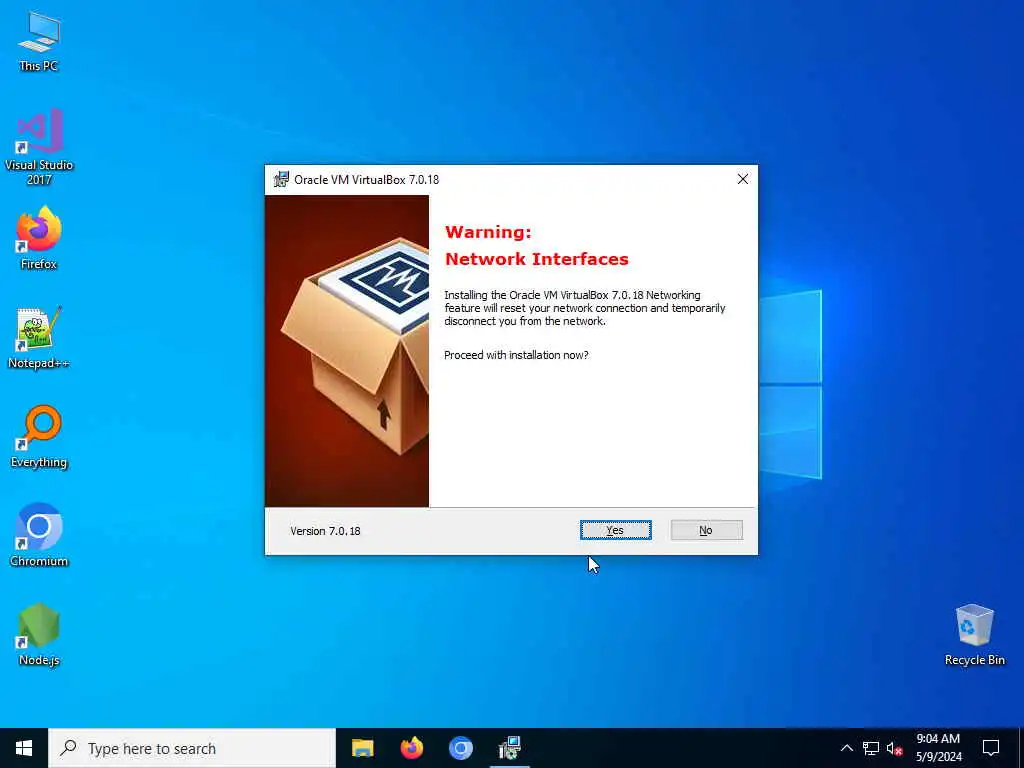This screenshot has width=1024, height=768.
Task: Select the Notepad++ desktop shortcut
Action: tap(39, 338)
